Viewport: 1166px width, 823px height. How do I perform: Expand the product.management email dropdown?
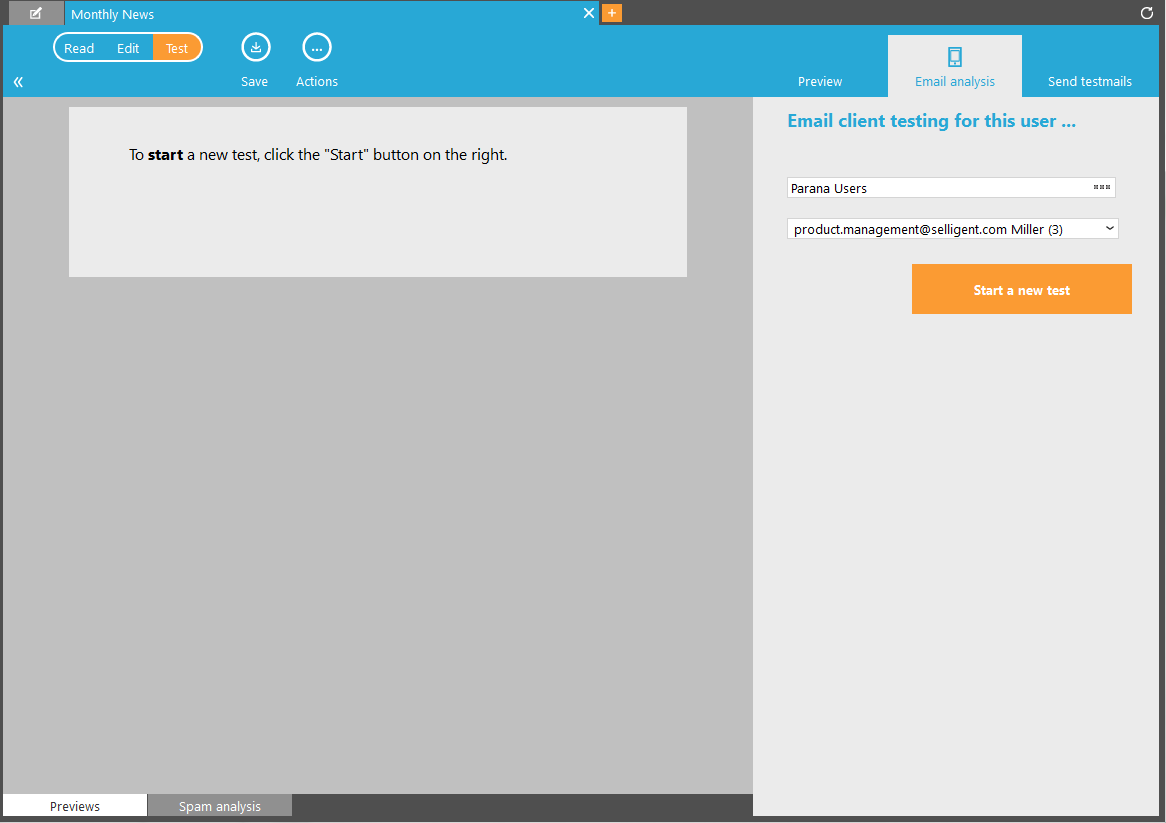click(x=1109, y=229)
